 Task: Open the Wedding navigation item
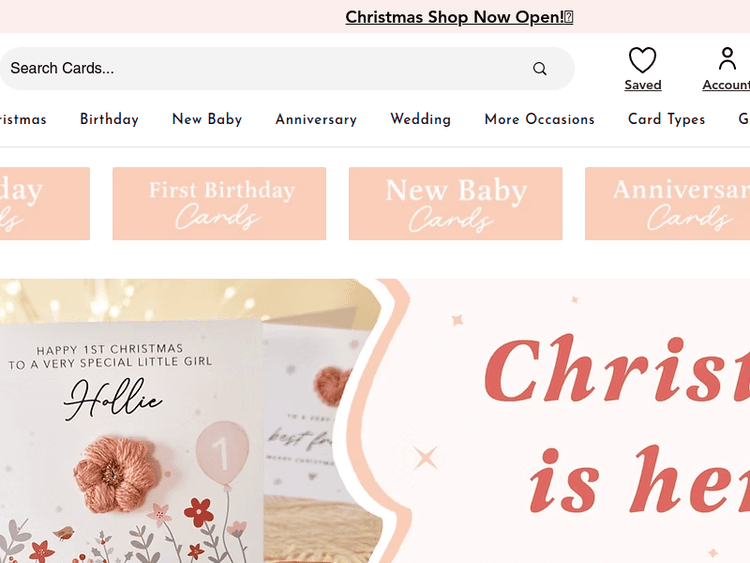tap(420, 119)
